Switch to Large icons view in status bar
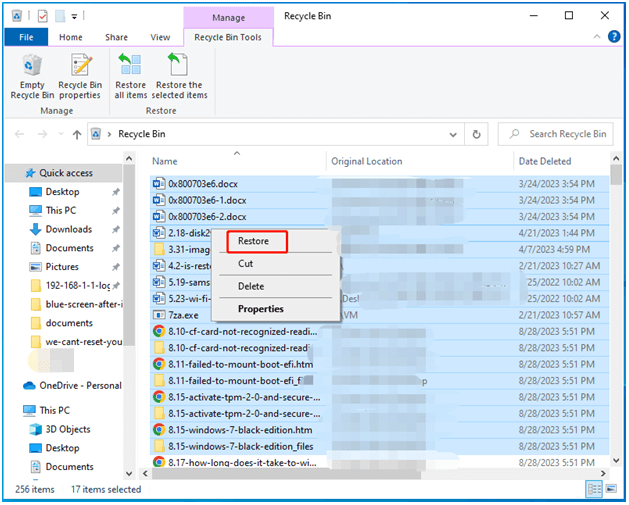 611,490
